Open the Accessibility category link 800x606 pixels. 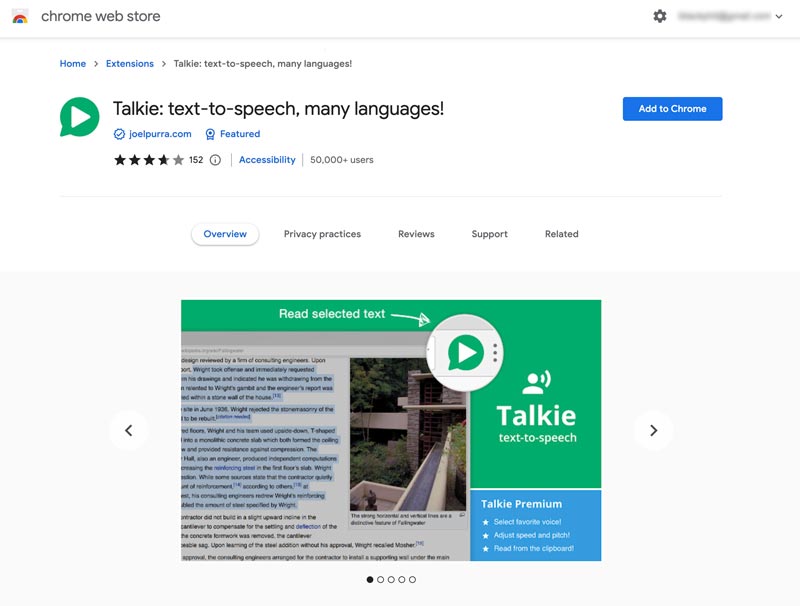pyautogui.click(x=267, y=160)
